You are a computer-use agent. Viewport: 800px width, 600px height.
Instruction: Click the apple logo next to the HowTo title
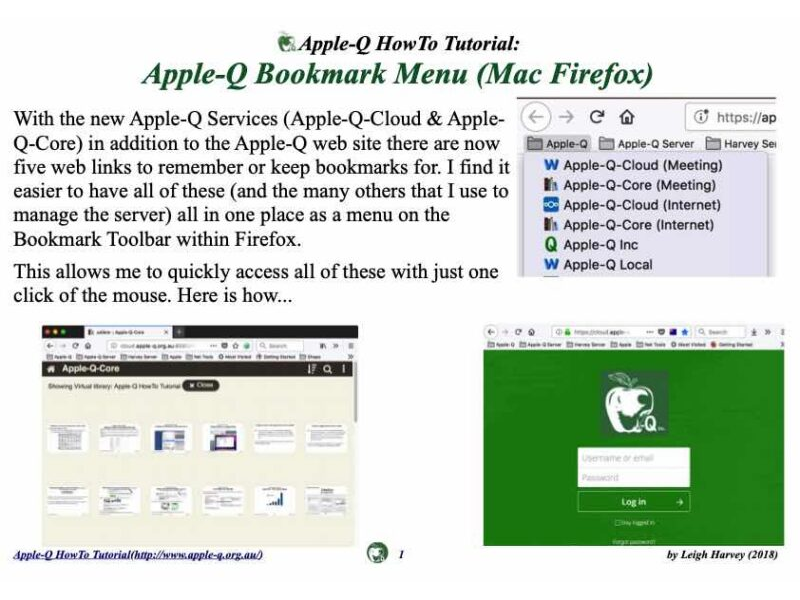click(287, 42)
